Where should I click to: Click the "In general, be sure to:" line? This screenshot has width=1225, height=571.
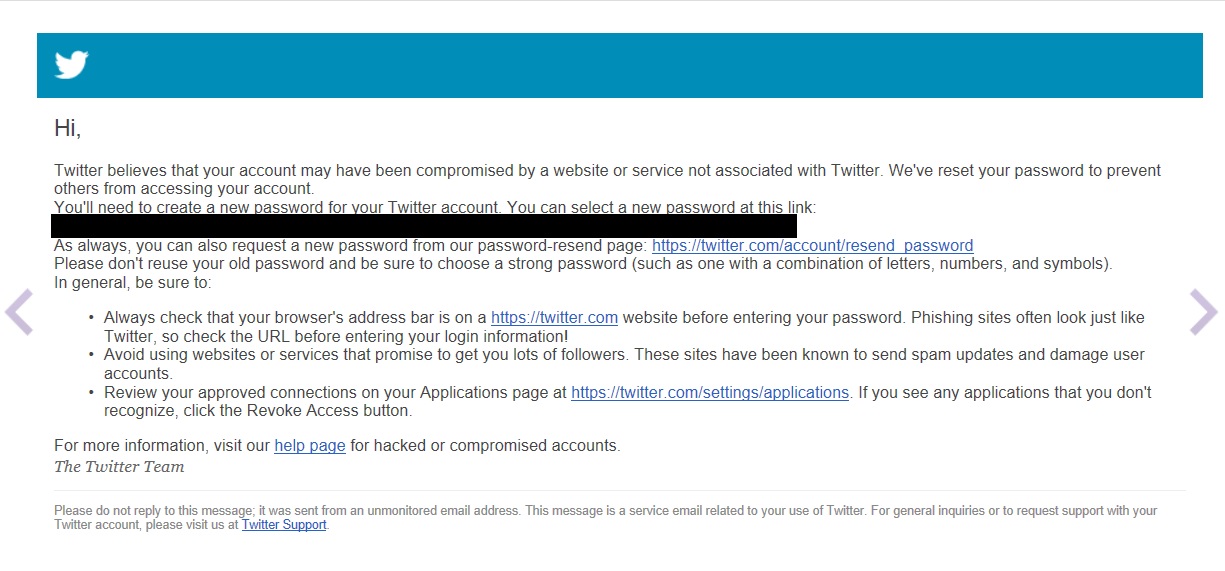140,283
